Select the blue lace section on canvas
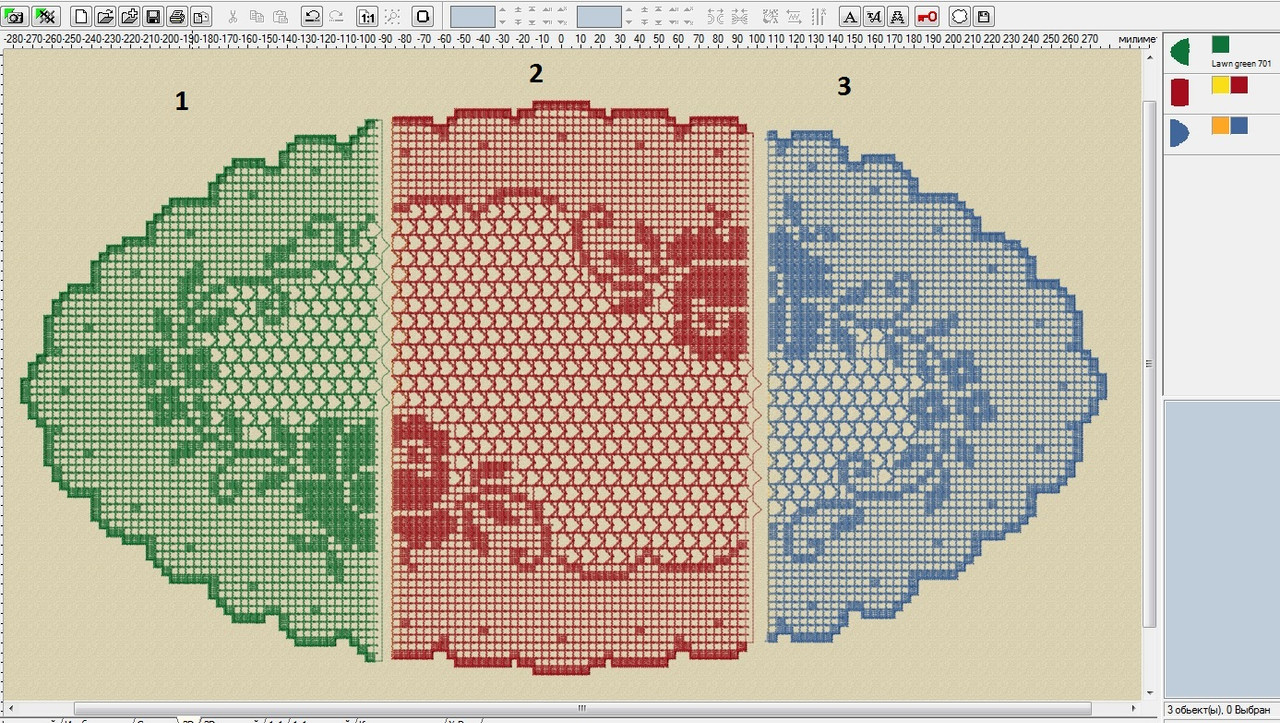The width and height of the screenshot is (1280, 723). click(x=935, y=387)
